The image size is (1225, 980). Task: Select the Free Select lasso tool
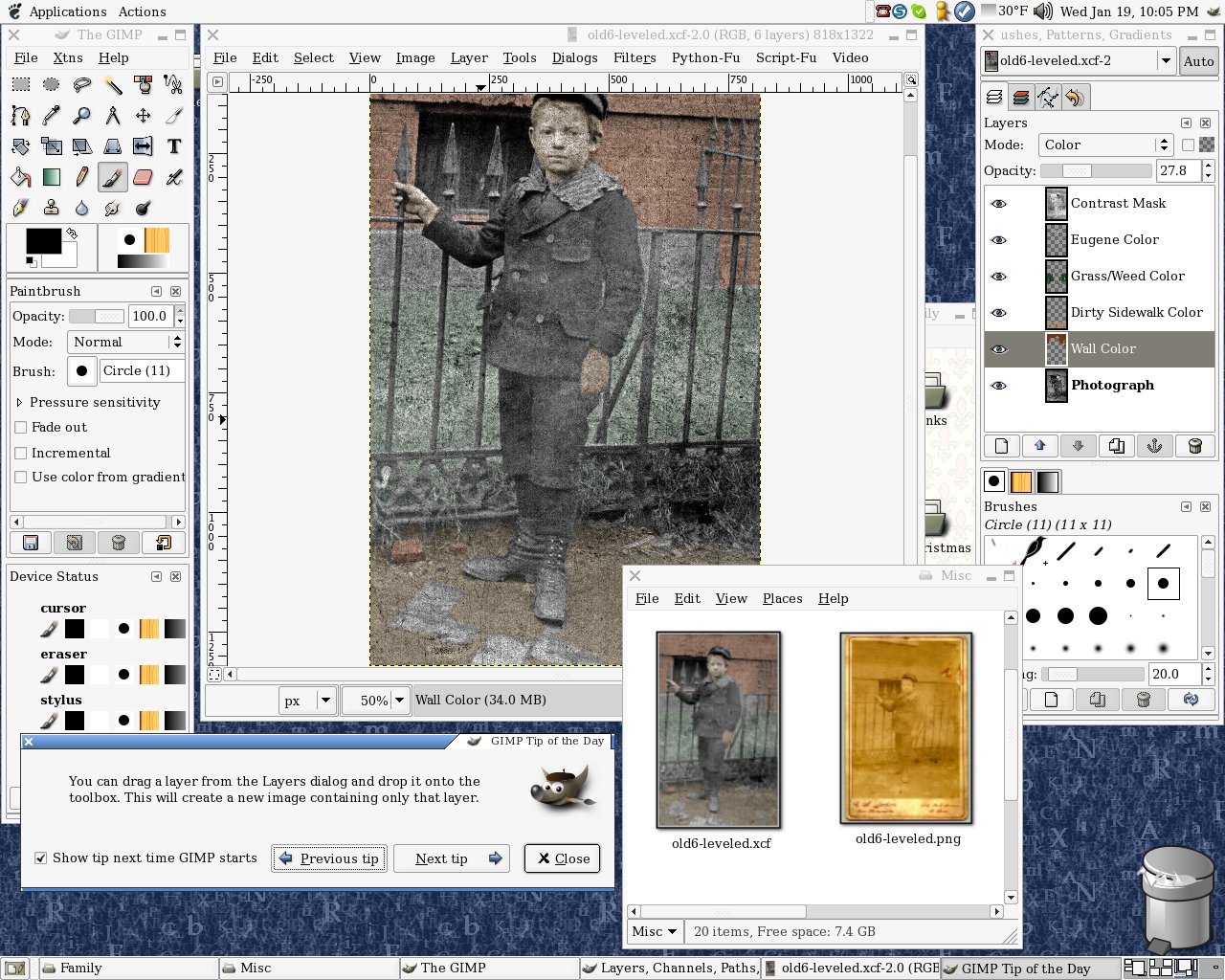[82, 85]
